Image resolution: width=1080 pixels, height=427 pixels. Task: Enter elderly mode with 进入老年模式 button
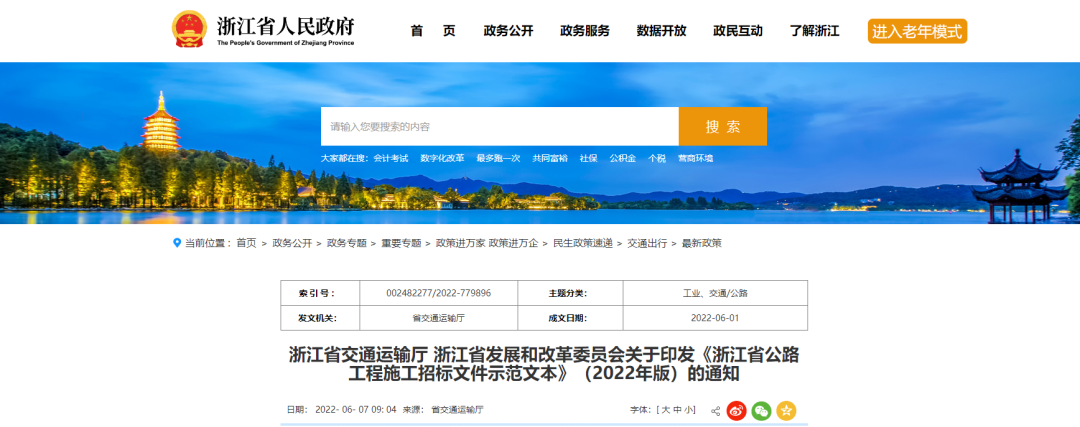(x=917, y=31)
